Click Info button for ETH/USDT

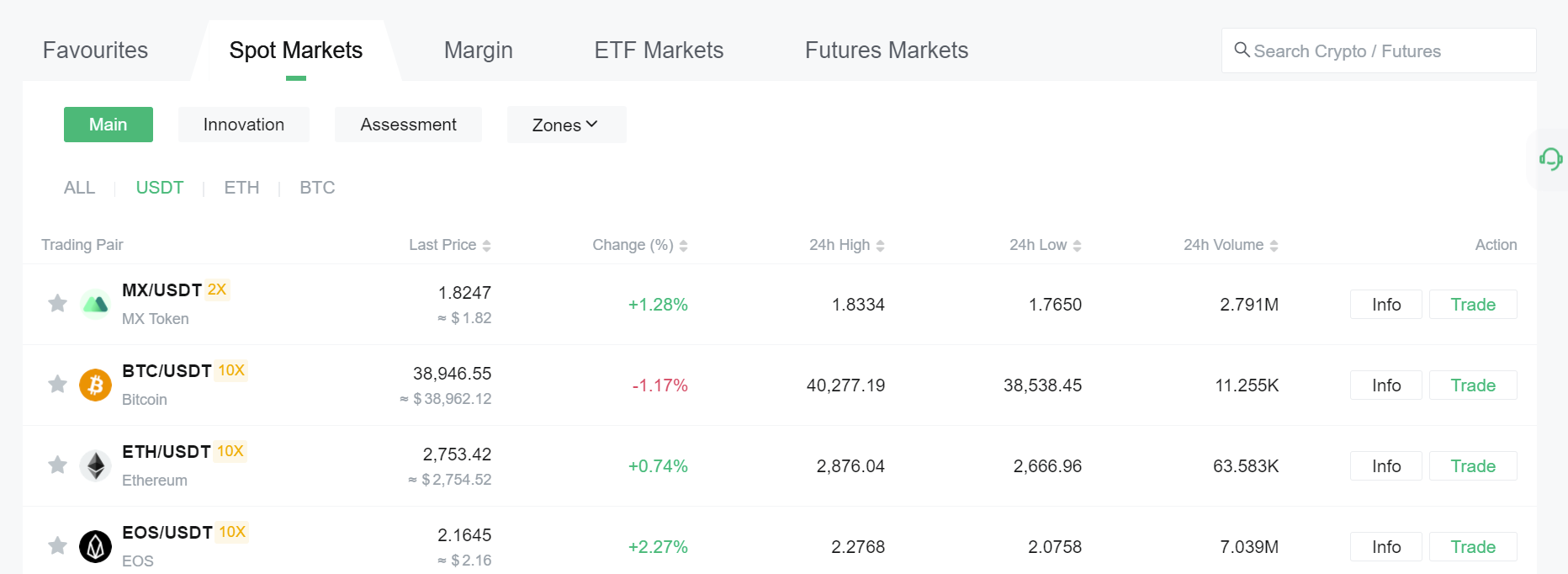click(1385, 466)
